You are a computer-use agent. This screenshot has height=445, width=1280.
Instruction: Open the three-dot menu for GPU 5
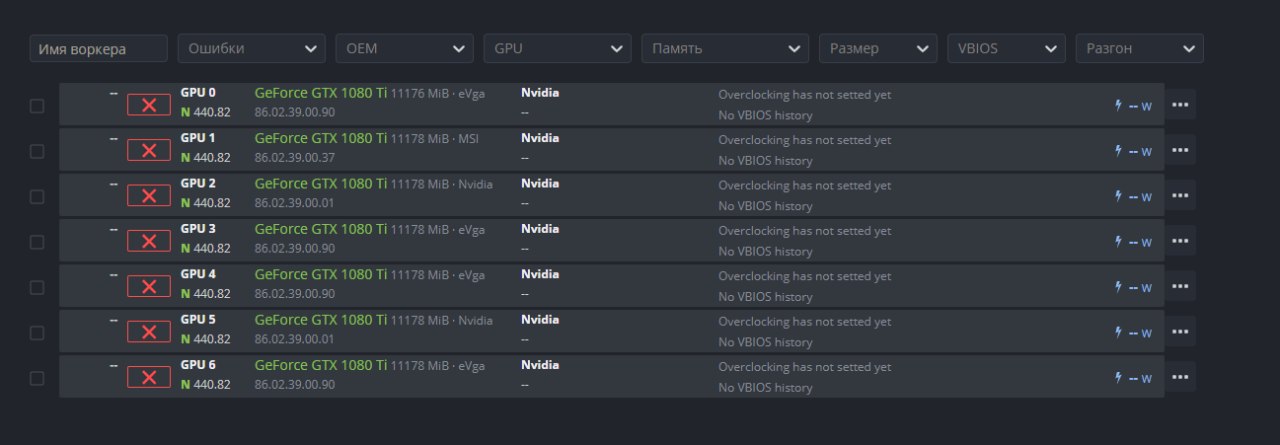[x=1180, y=331]
